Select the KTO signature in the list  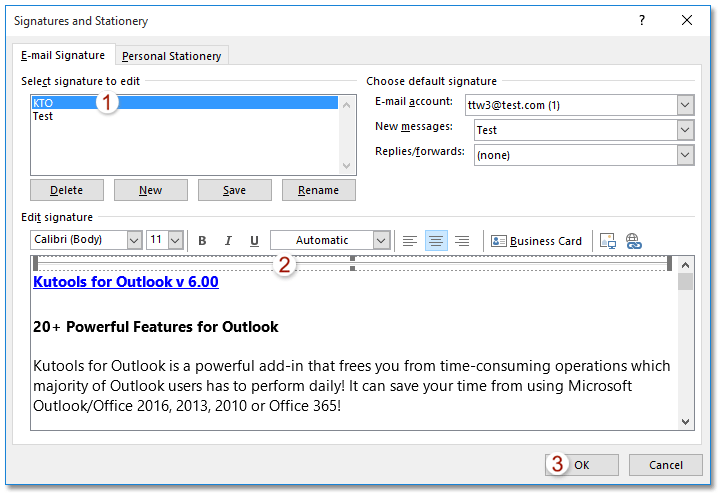point(185,103)
